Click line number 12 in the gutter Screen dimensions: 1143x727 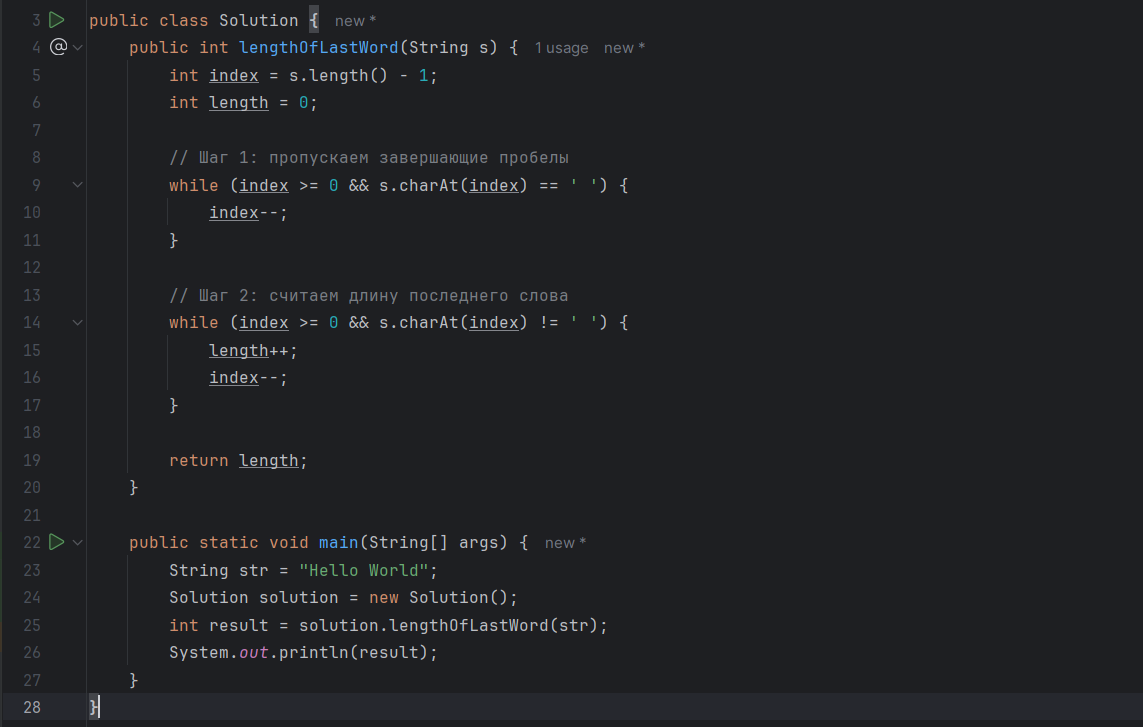tap(31, 268)
